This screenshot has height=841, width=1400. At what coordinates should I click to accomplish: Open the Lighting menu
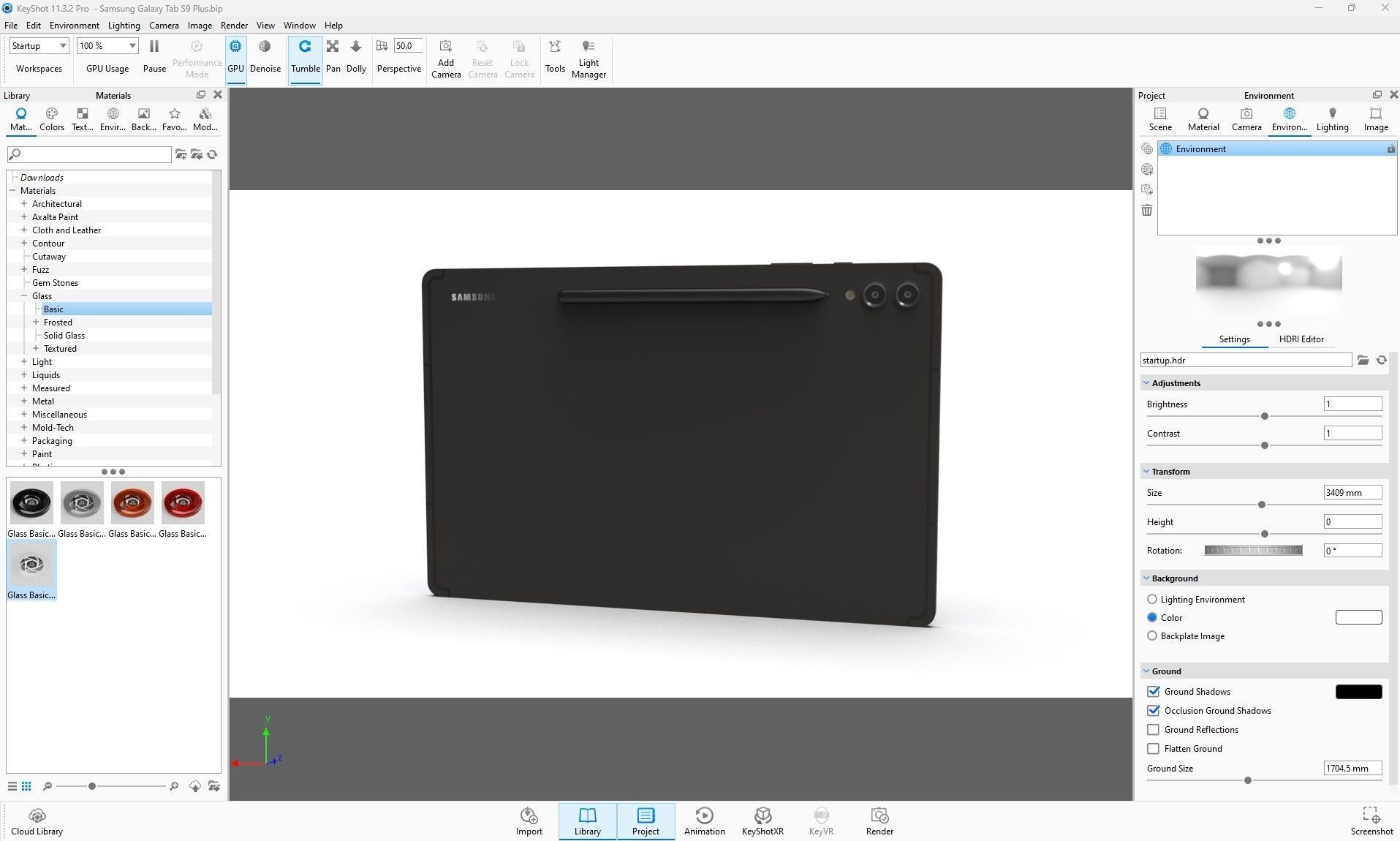pos(124,25)
